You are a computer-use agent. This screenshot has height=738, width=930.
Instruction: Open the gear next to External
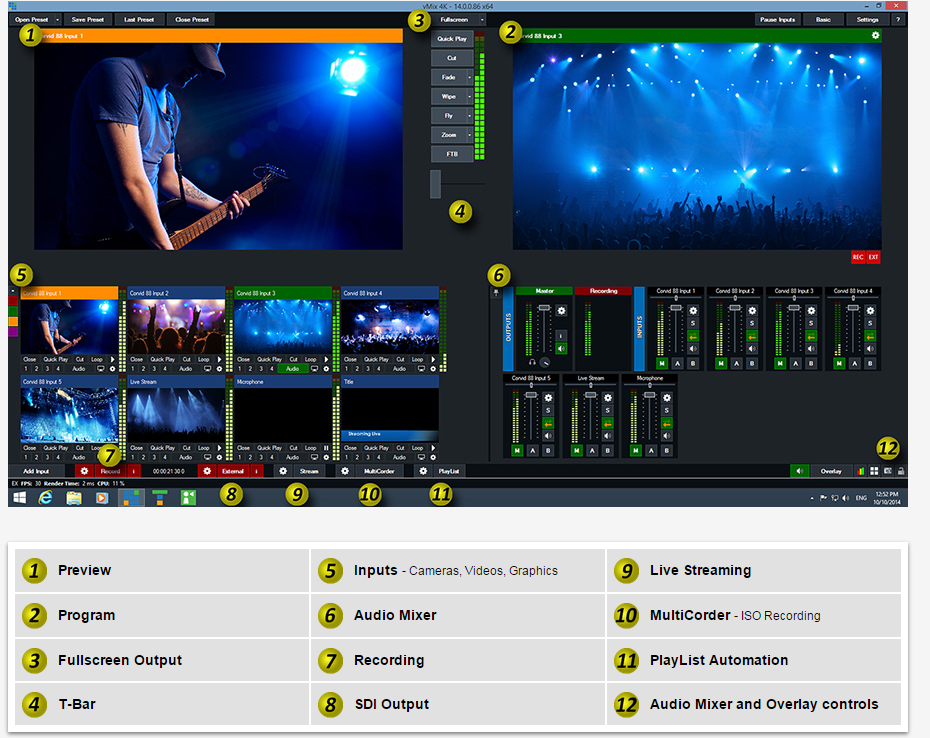(206, 471)
